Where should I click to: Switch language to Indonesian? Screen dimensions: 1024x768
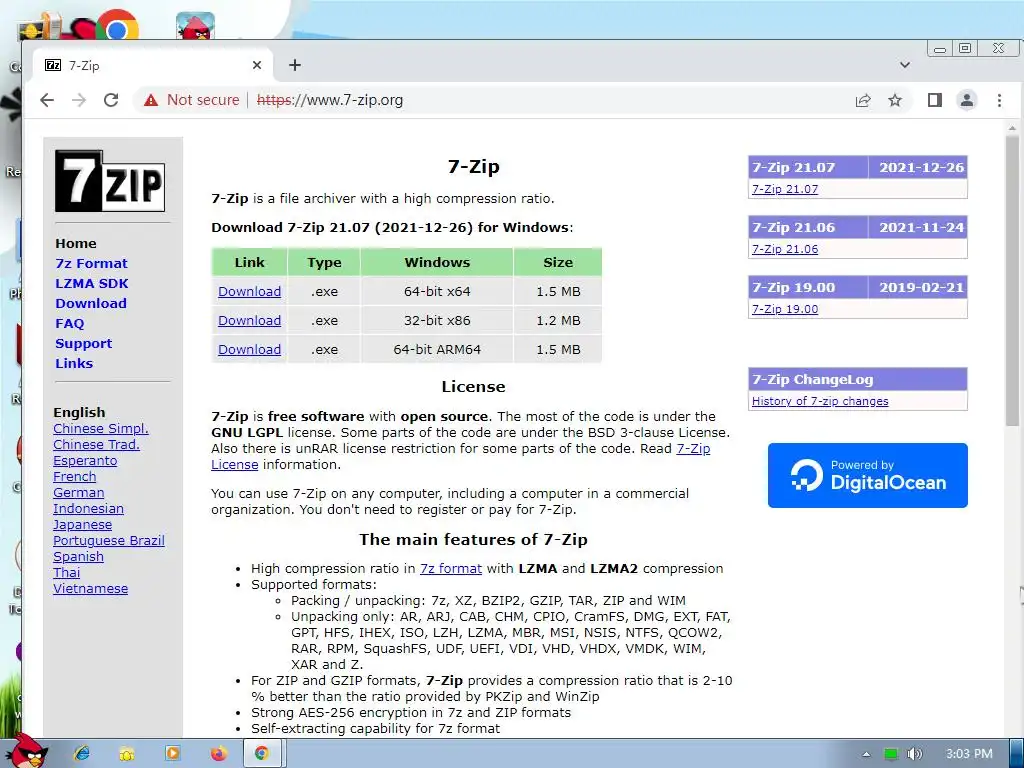click(x=88, y=509)
